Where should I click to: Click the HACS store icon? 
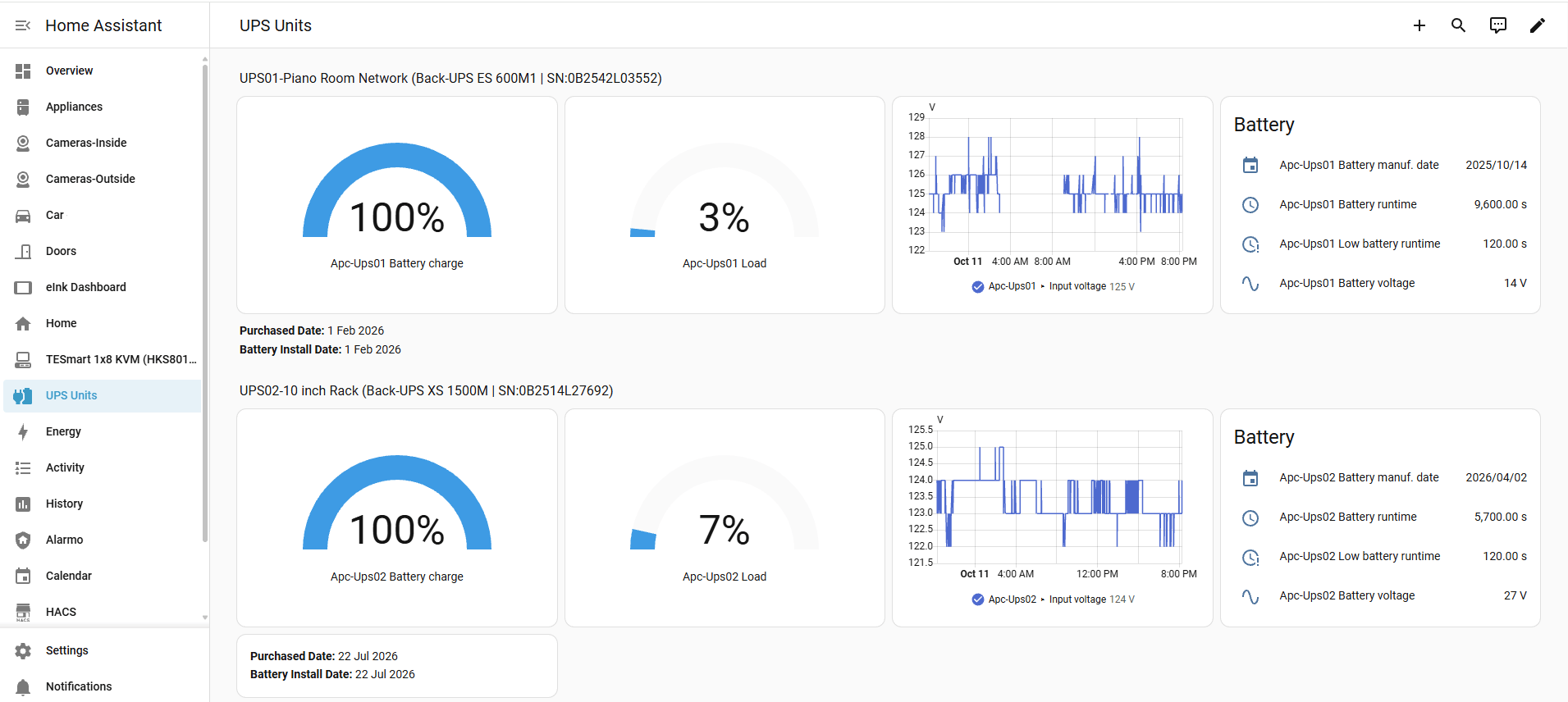point(23,613)
